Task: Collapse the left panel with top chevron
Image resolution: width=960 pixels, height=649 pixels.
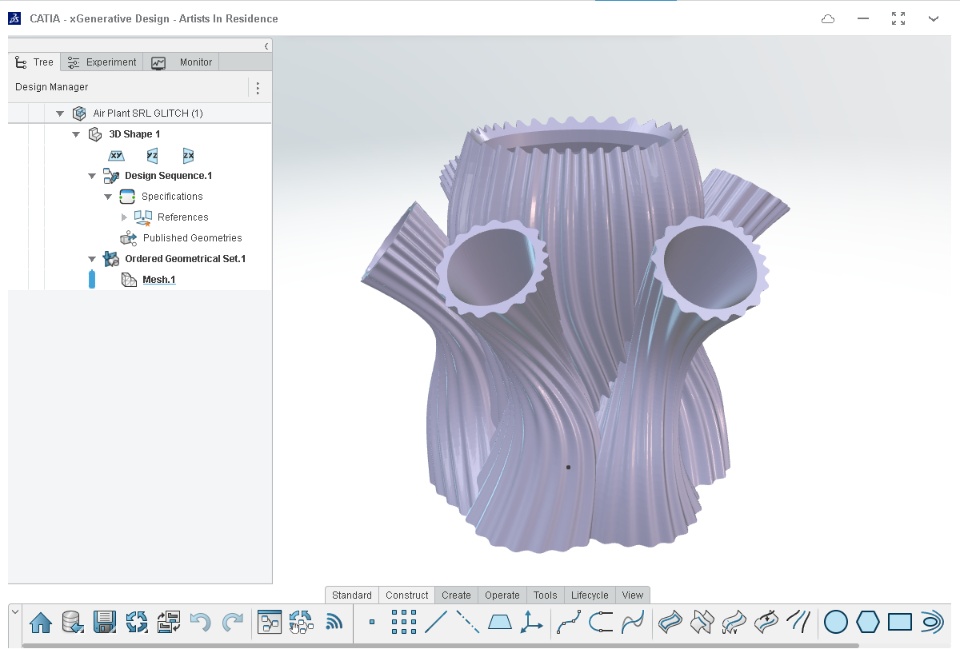Action: (266, 46)
